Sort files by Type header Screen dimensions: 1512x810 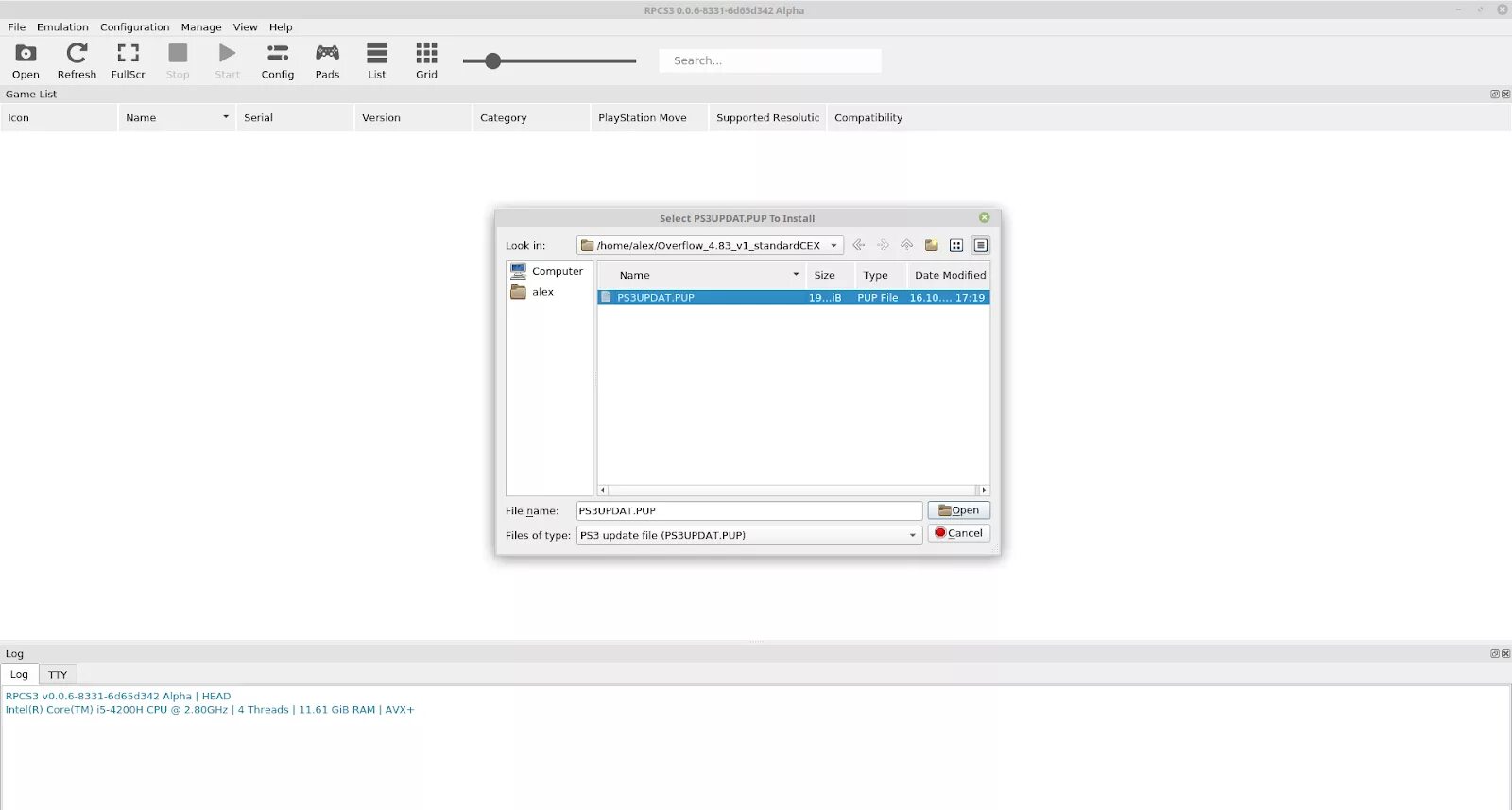(881, 276)
